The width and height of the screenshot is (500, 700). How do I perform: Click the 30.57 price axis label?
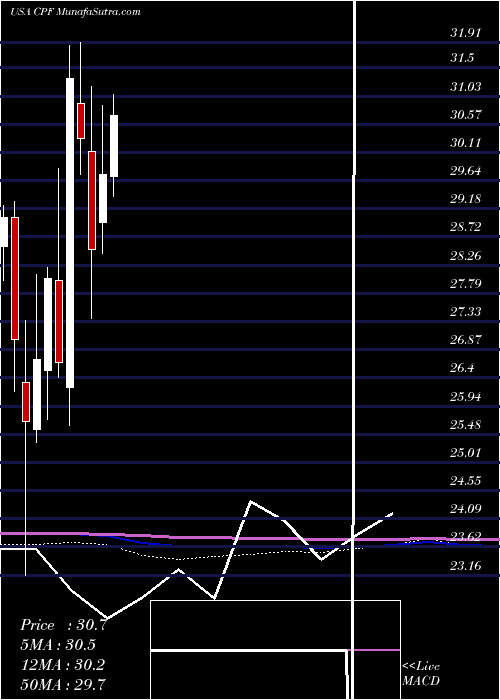(x=467, y=115)
